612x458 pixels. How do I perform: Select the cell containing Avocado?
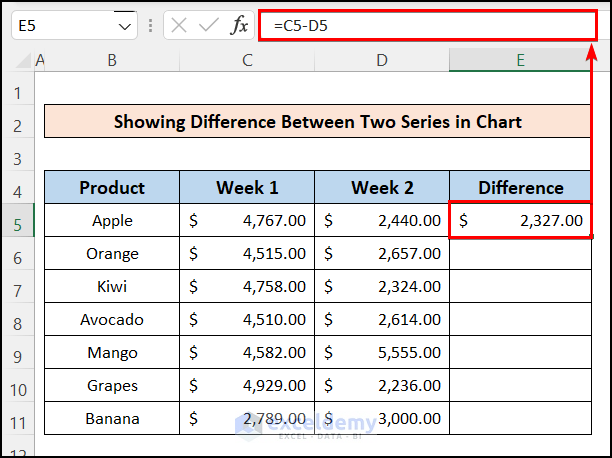[x=112, y=320]
